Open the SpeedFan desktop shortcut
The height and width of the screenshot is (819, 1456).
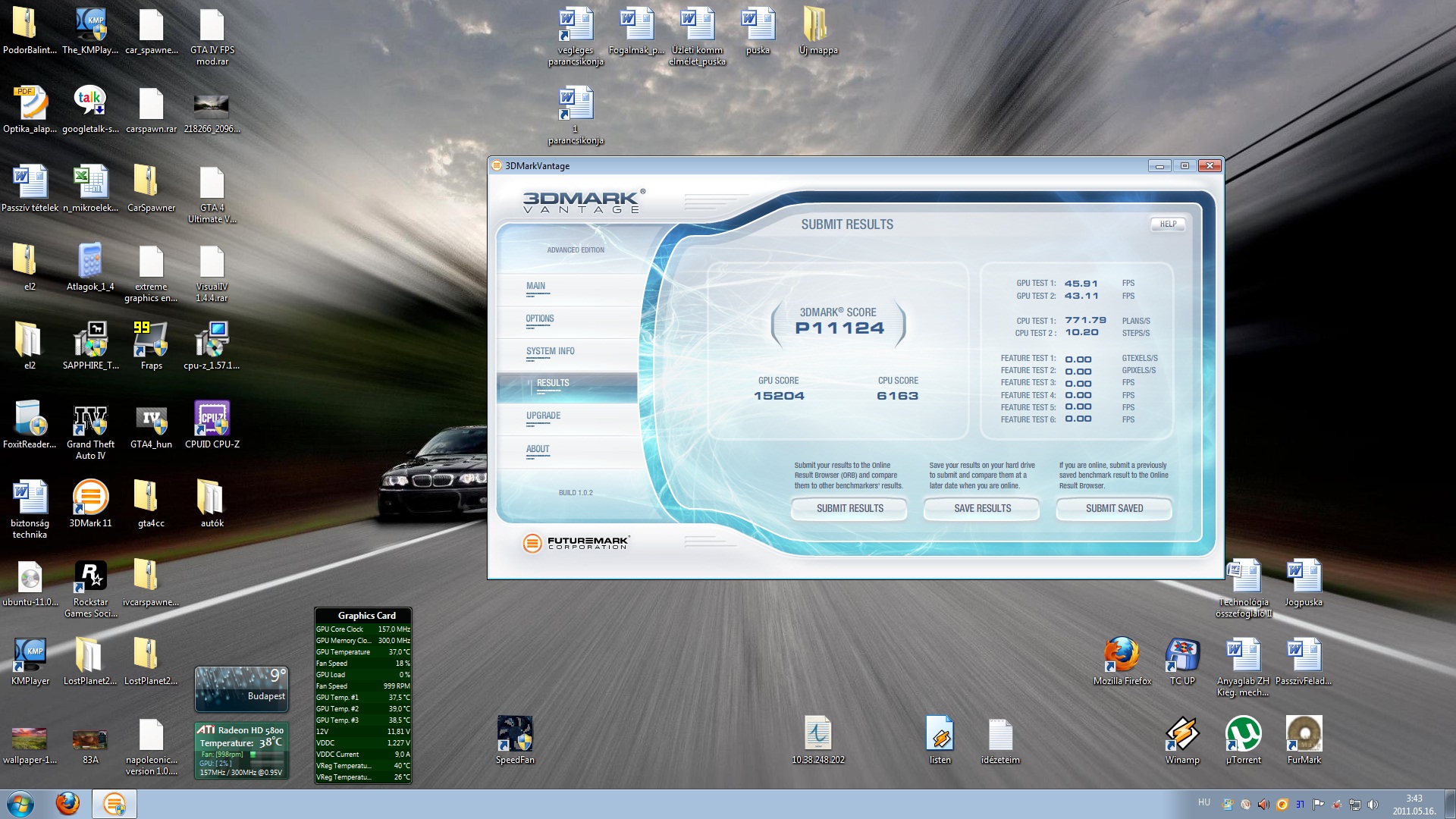515,740
